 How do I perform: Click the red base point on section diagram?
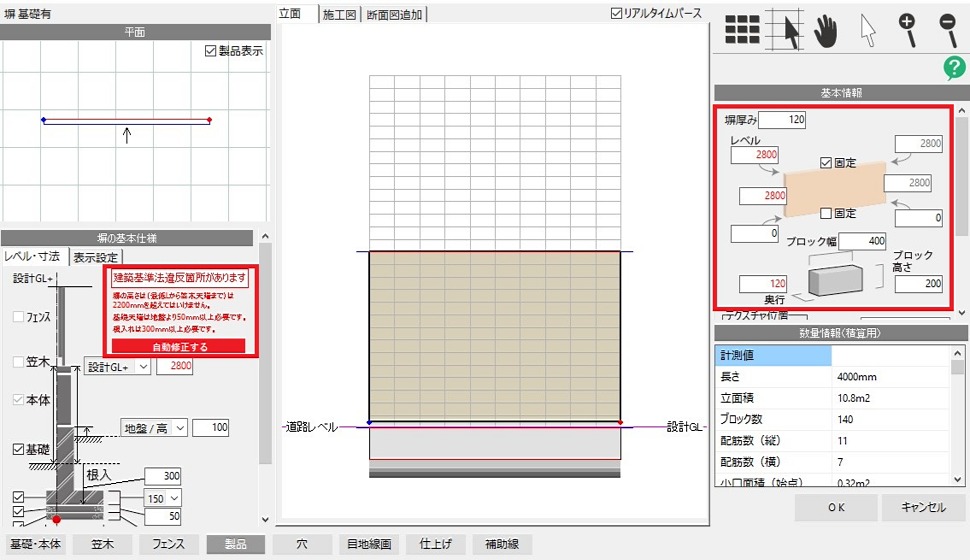coord(56,519)
